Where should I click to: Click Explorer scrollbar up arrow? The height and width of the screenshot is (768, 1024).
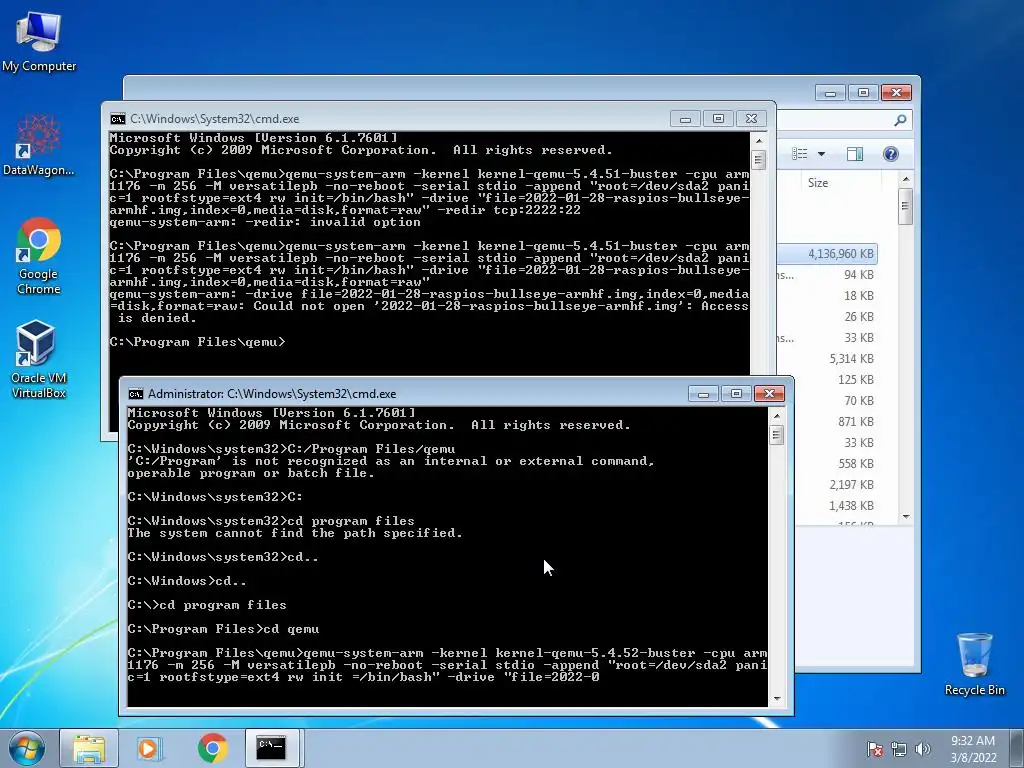905,180
